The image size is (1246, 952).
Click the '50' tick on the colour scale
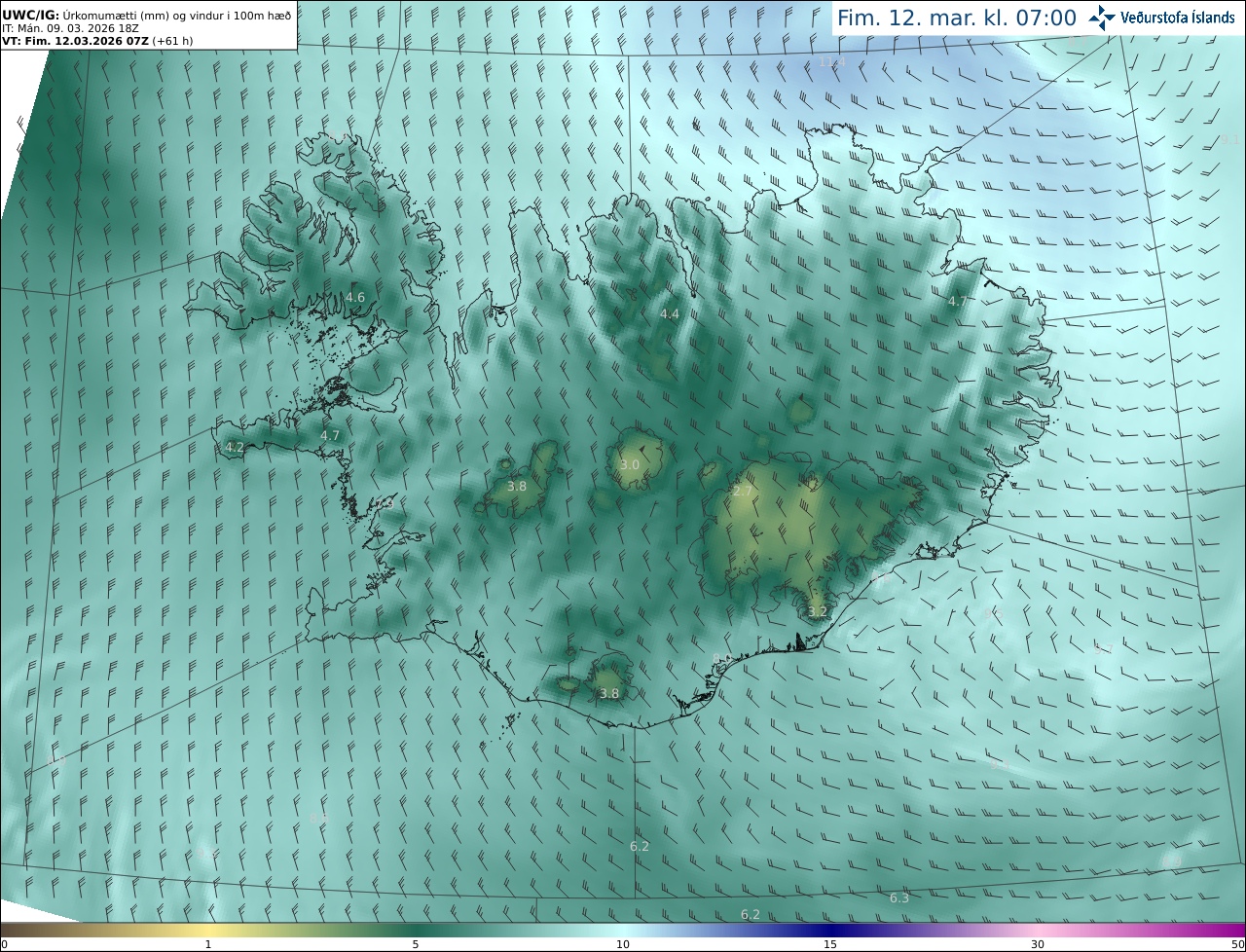(1237, 944)
